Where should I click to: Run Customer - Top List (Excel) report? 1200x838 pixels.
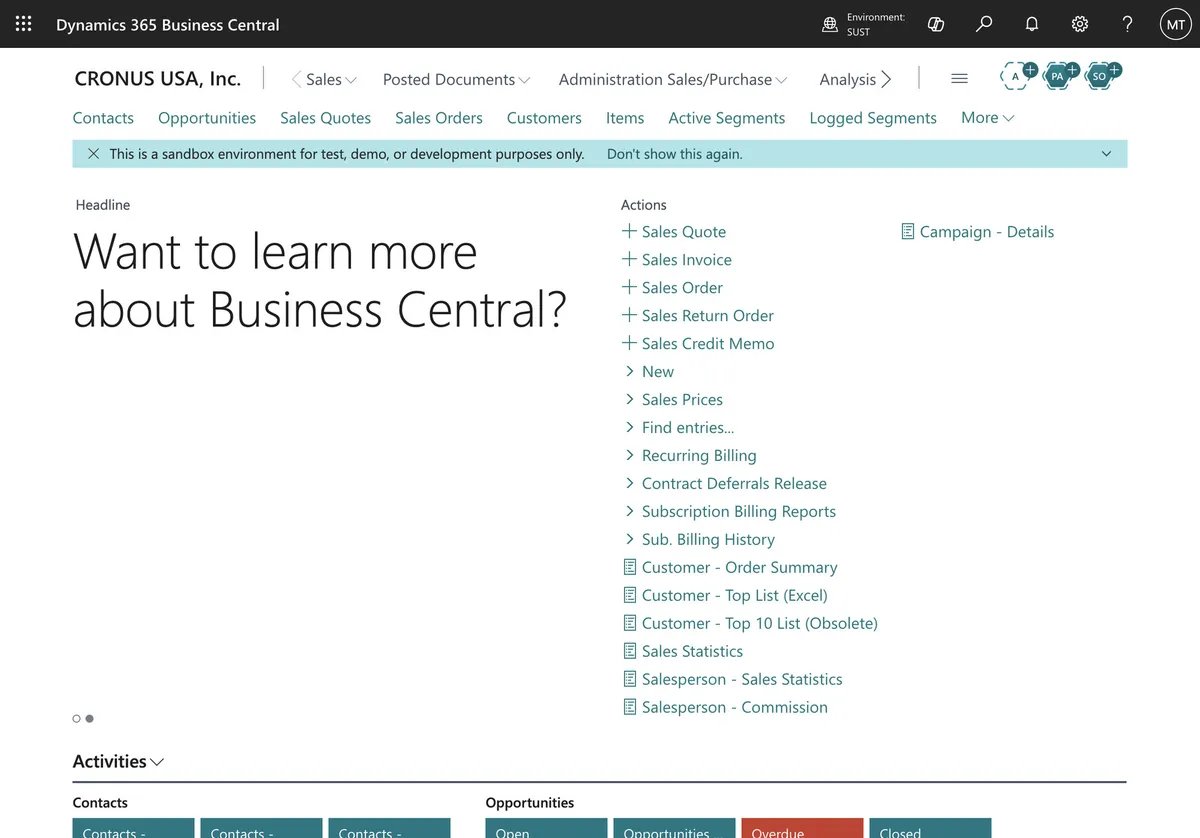(x=725, y=595)
